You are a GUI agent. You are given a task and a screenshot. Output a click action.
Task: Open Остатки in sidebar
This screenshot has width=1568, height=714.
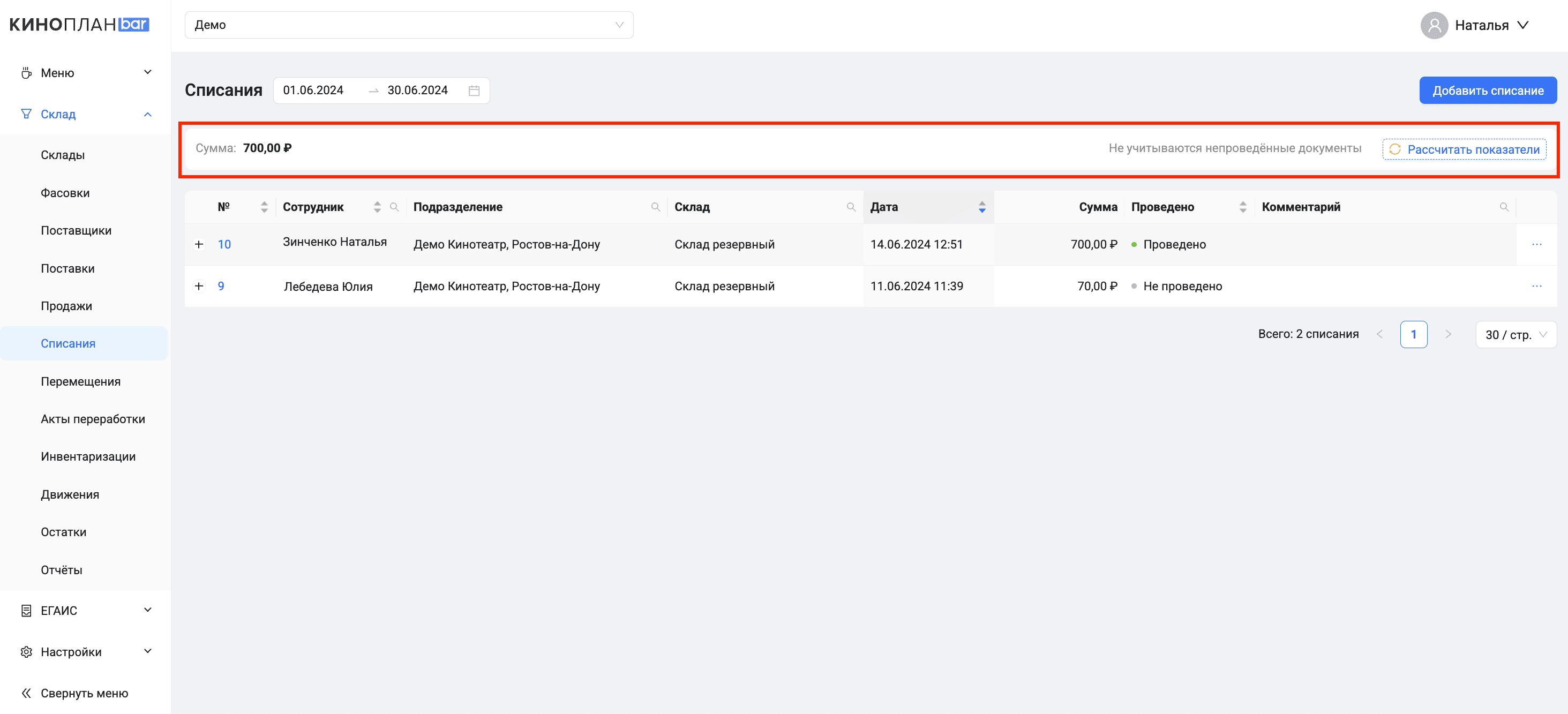pyautogui.click(x=63, y=532)
